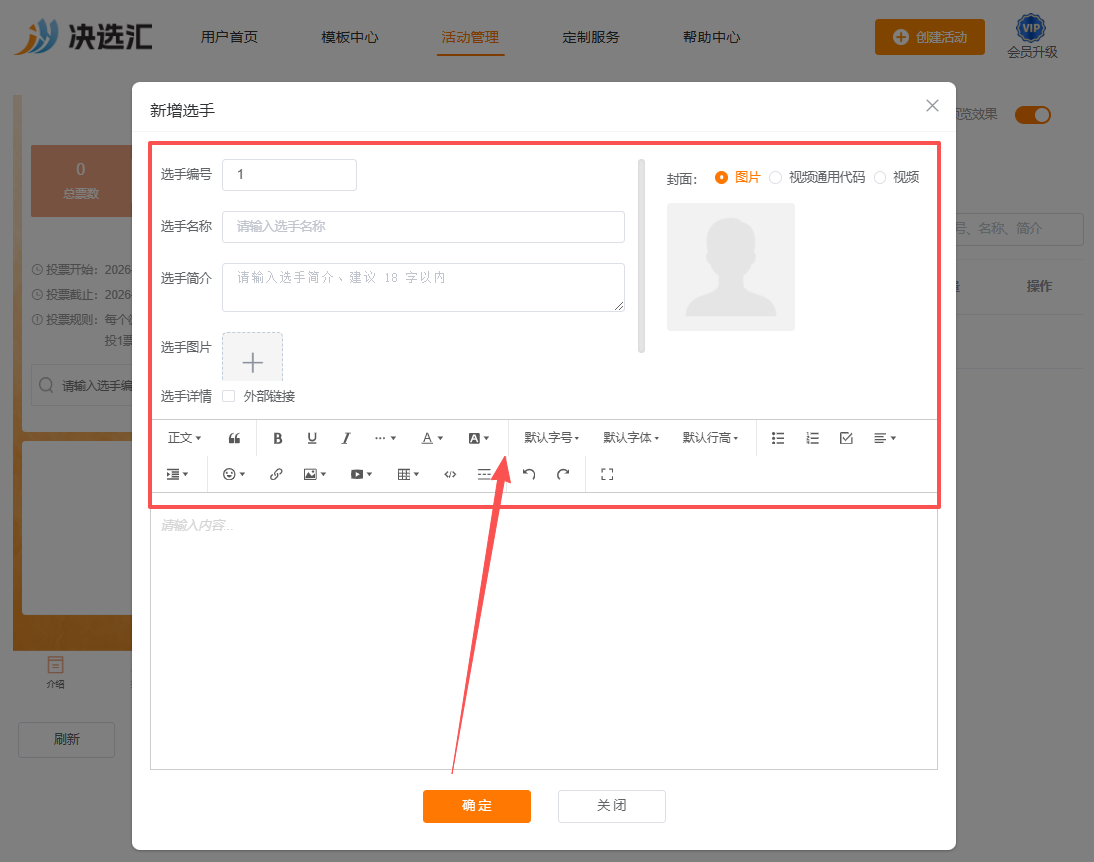Image resolution: width=1094 pixels, height=862 pixels.
Task: Insert a hyperlink in the editor
Action: tap(276, 475)
